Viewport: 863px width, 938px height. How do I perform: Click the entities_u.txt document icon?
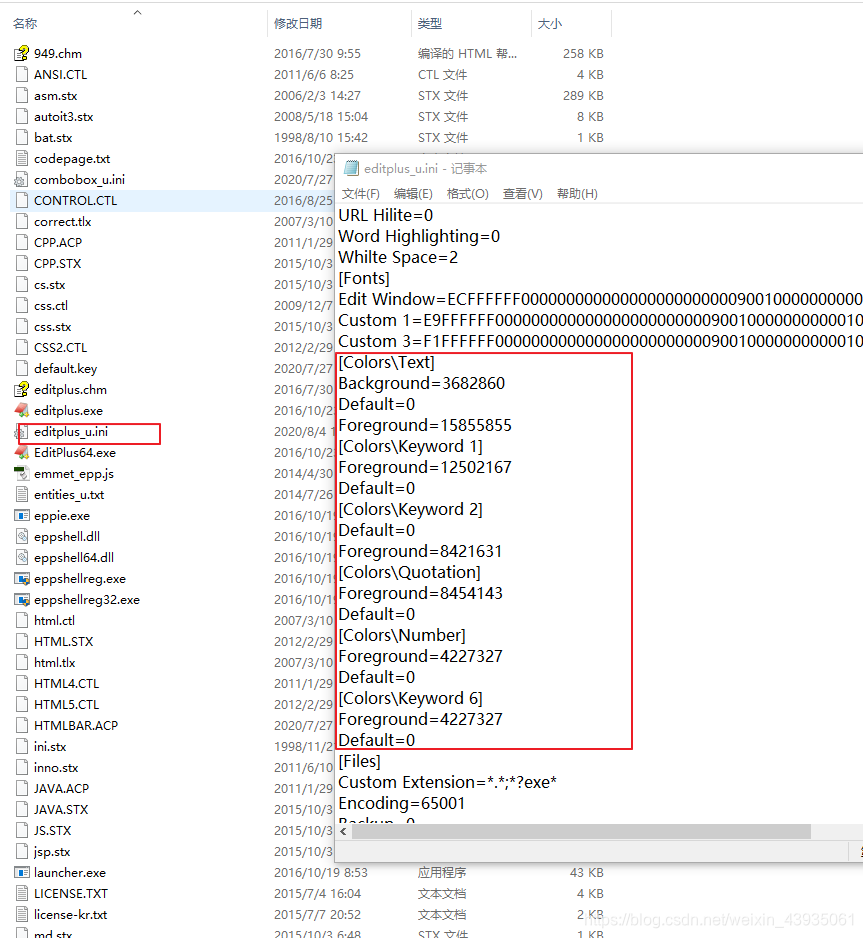pos(22,495)
